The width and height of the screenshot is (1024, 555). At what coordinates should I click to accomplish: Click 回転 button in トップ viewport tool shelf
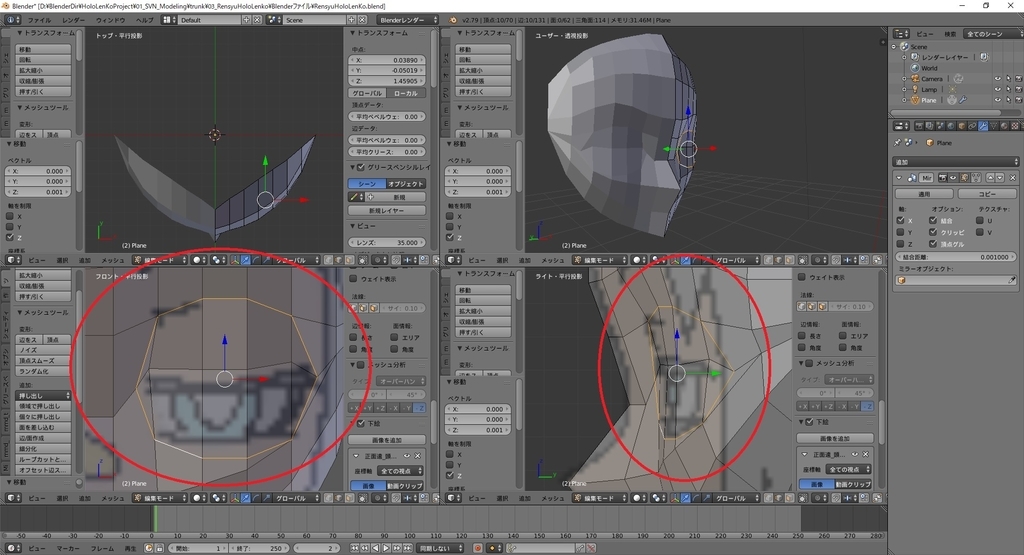point(43,59)
